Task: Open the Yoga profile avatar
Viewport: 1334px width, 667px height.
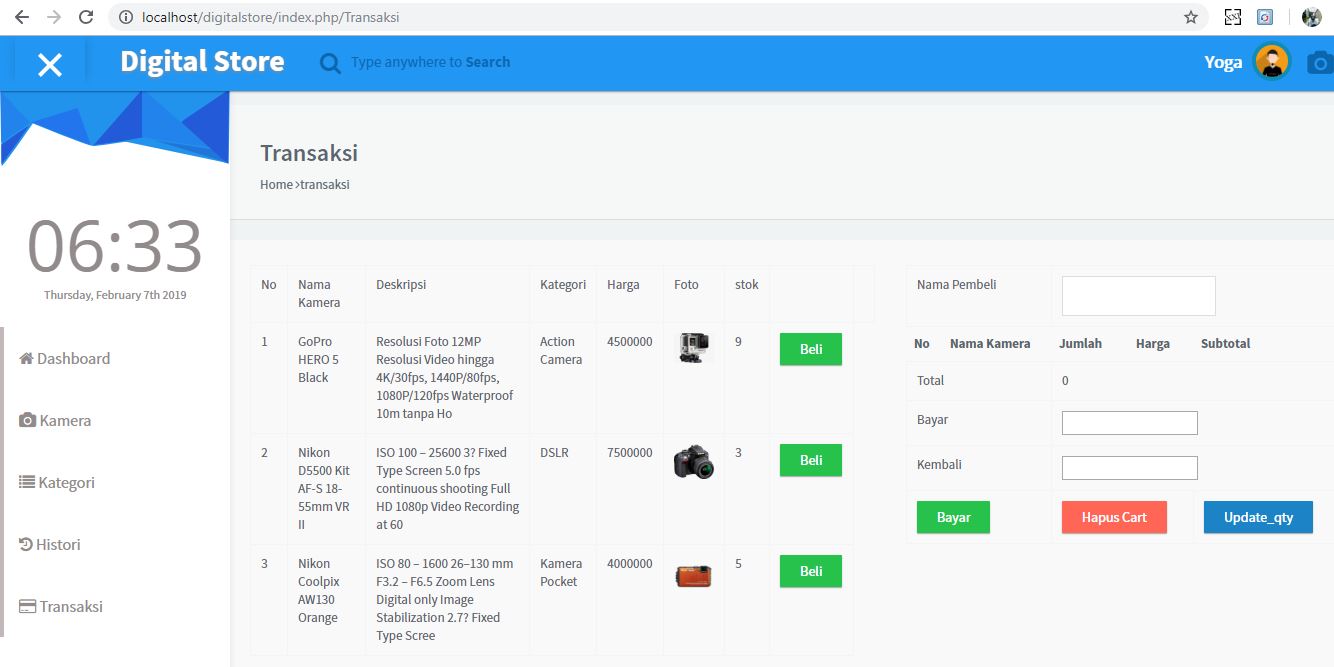Action: tap(1272, 62)
